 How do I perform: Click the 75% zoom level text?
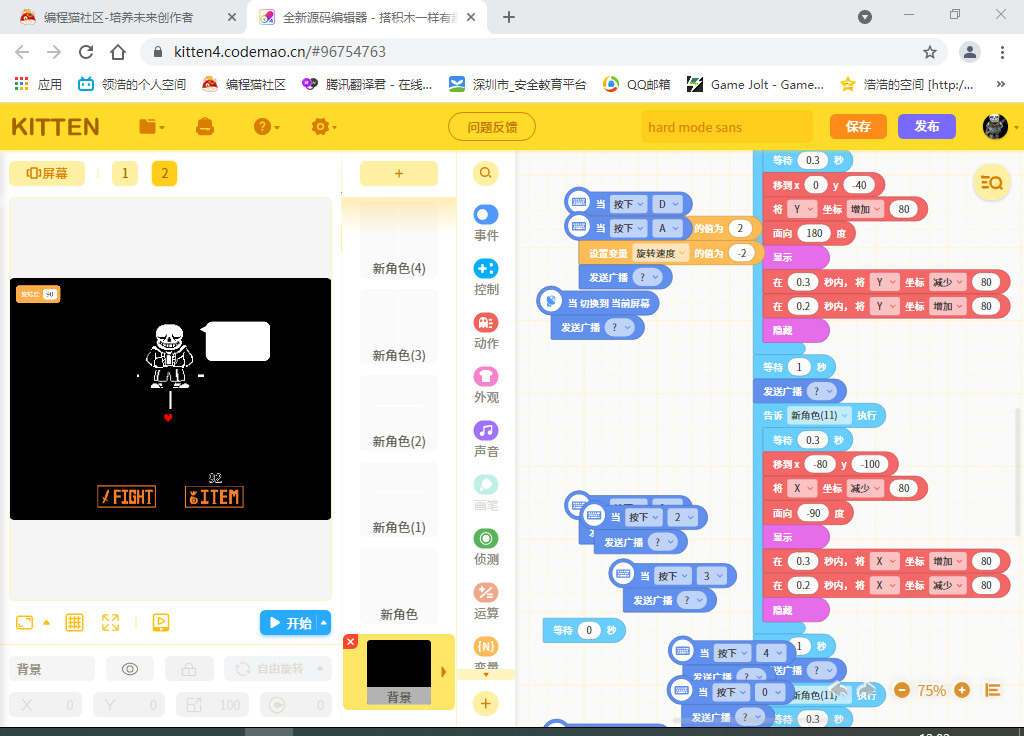click(931, 690)
